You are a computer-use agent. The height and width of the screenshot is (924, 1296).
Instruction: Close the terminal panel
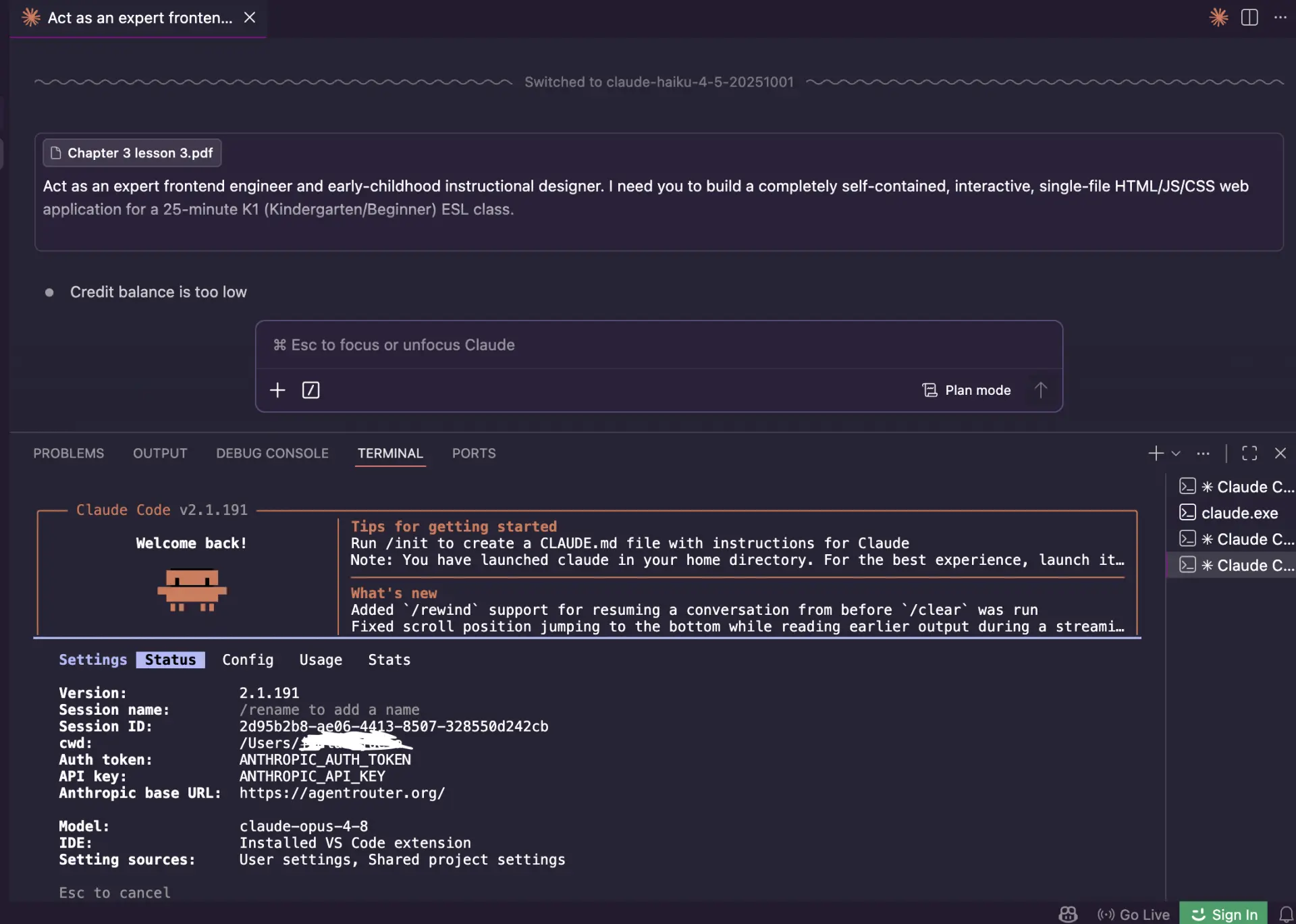[x=1280, y=454]
